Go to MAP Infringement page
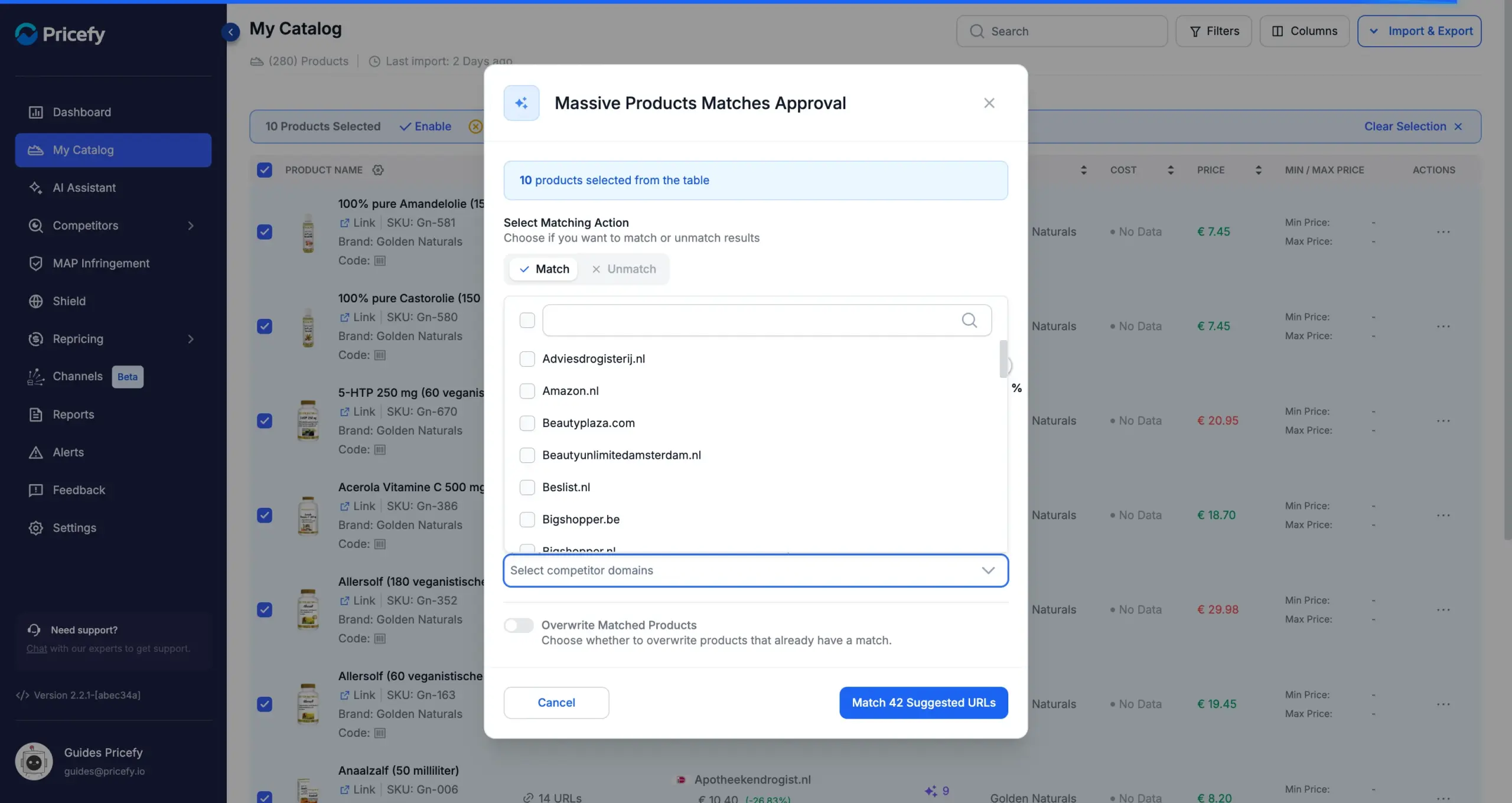 113,263
